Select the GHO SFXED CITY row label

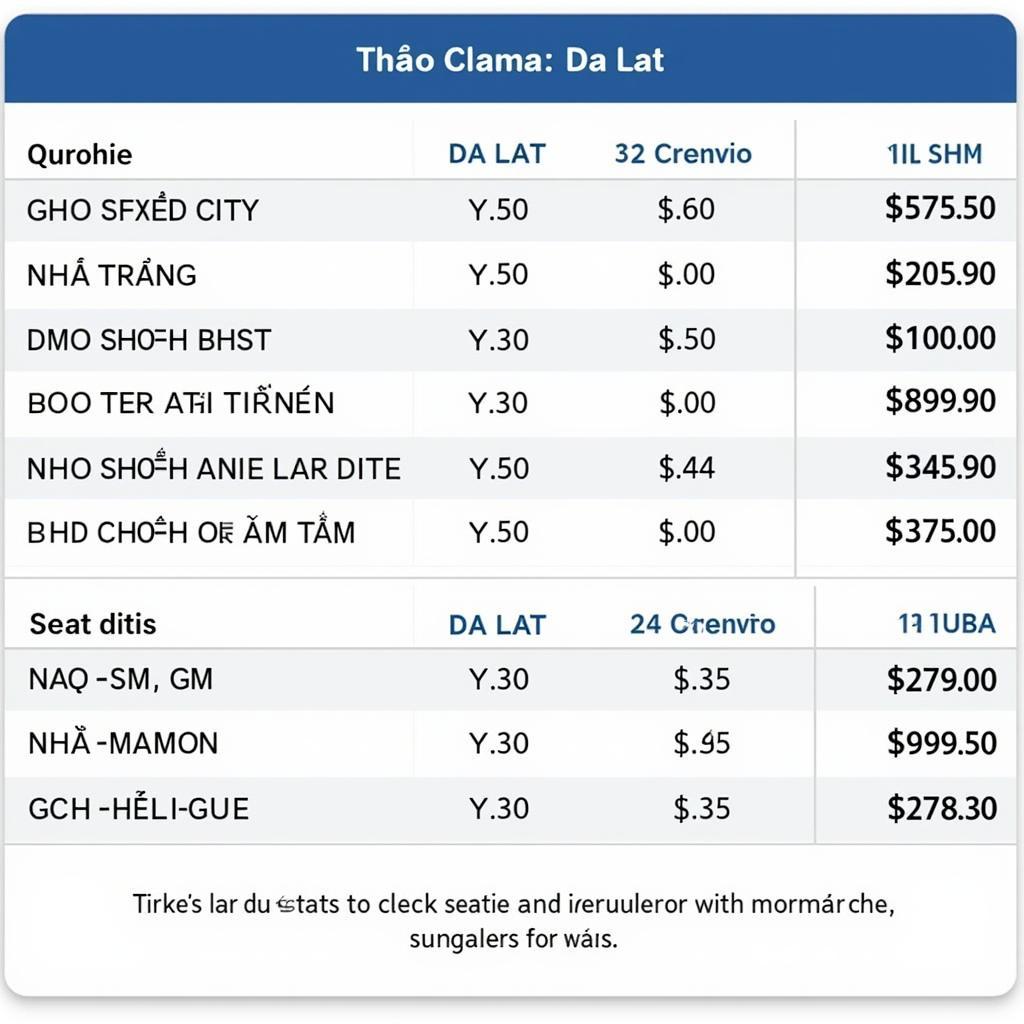[143, 210]
